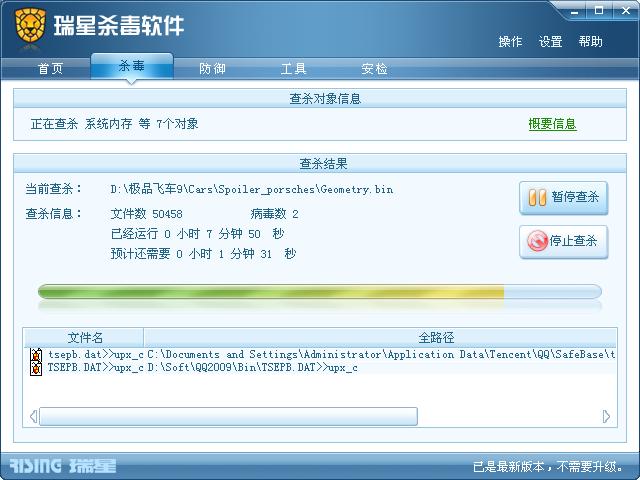The image size is (640, 480).
Task: Click the scan progress bar
Action: [x=320, y=292]
